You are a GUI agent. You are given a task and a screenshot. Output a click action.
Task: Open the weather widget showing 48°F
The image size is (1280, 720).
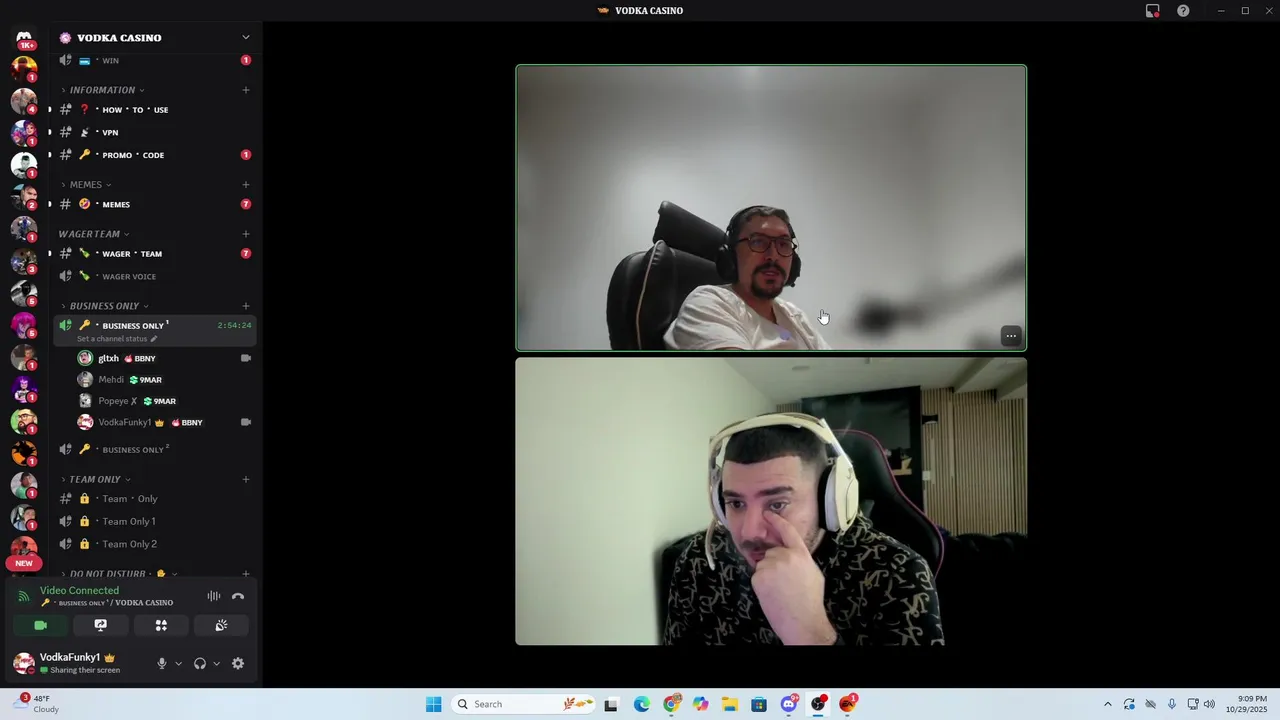36,704
